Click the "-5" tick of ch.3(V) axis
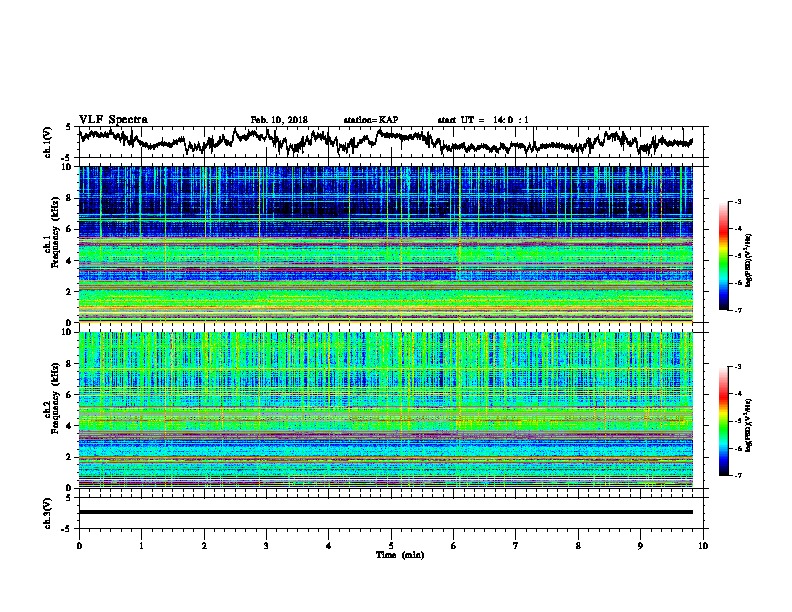792x612 pixels. (66, 529)
